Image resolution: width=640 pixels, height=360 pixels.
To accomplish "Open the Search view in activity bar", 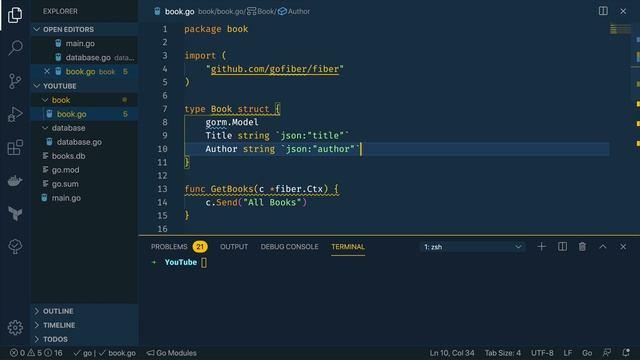I will click(x=15, y=48).
